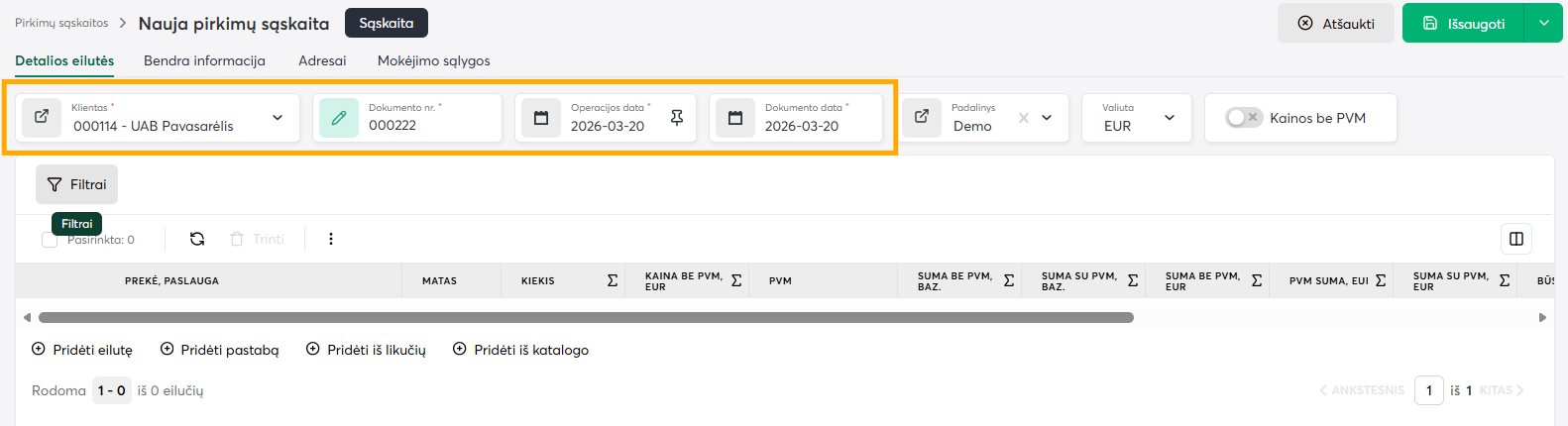The width and height of the screenshot is (1568, 426).
Task: Open column layout settings icon
Action: 1515,239
